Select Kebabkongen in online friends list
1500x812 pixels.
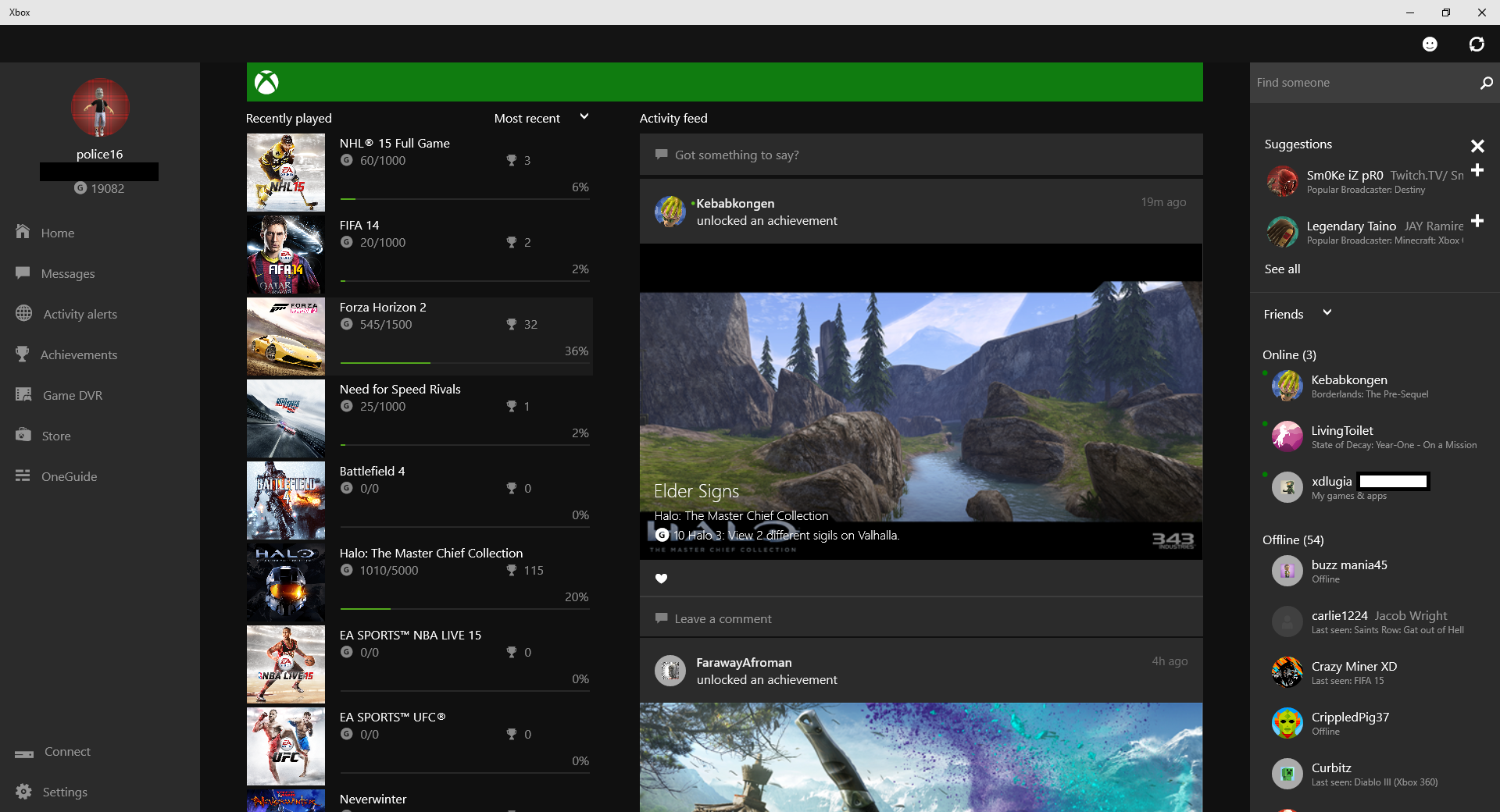[1375, 386]
